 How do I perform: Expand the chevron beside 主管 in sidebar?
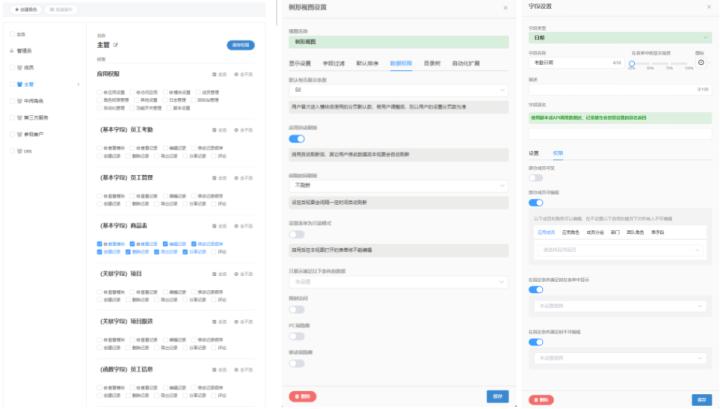point(78,84)
